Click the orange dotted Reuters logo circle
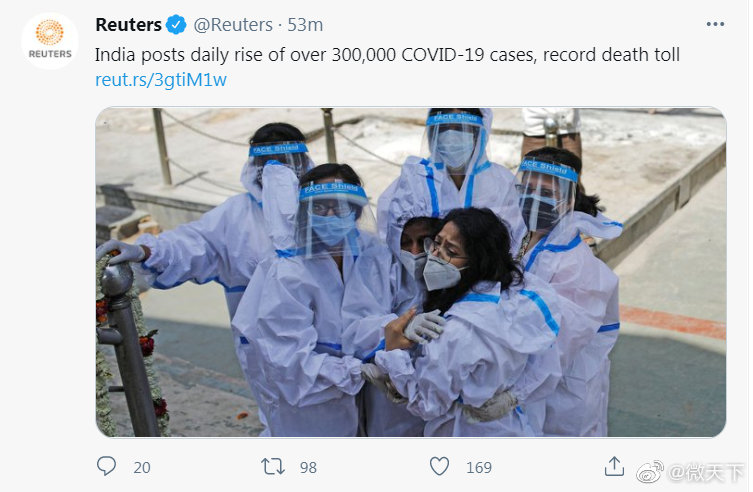This screenshot has height=492, width=753. point(49,32)
